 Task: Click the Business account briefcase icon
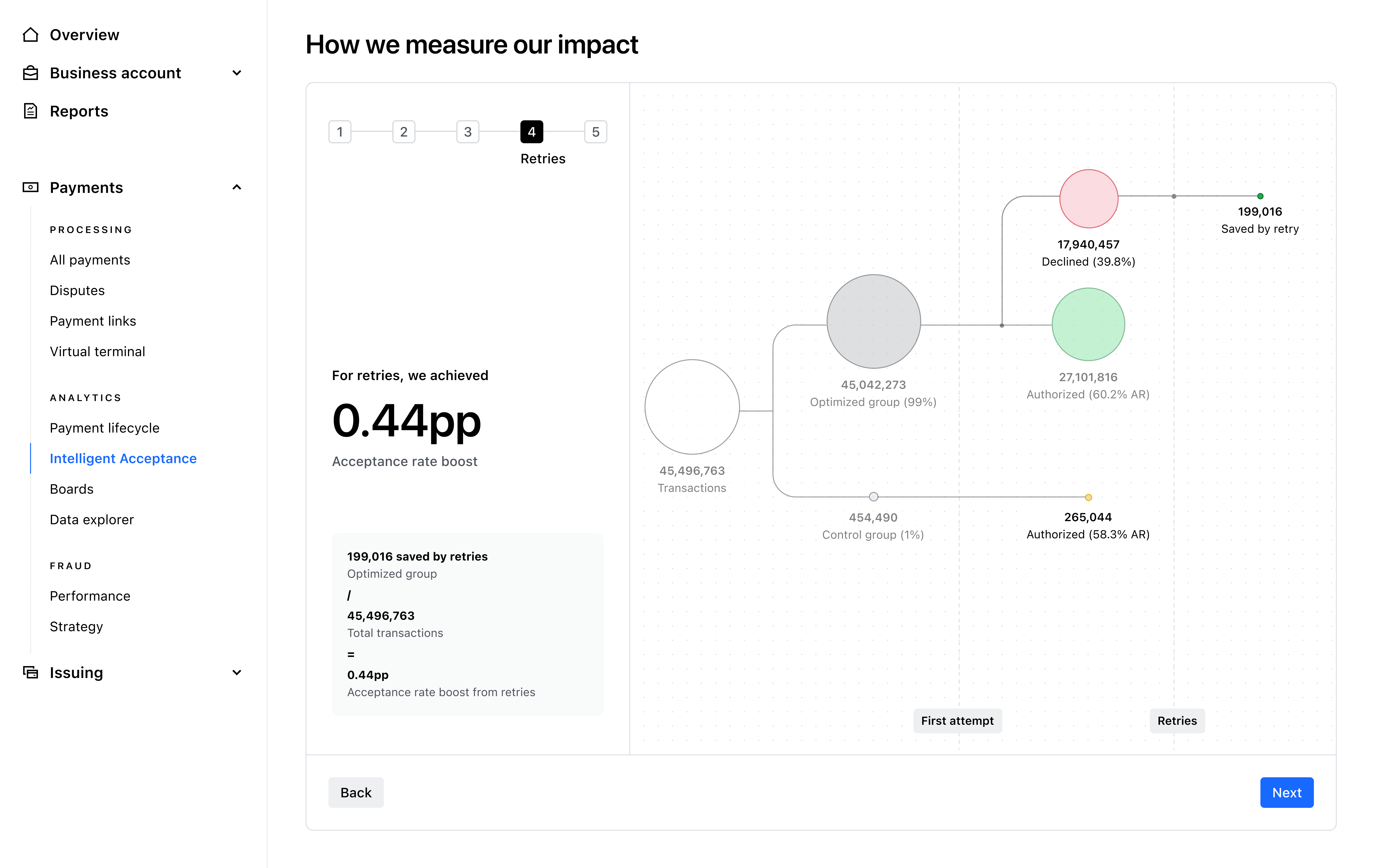(30, 73)
